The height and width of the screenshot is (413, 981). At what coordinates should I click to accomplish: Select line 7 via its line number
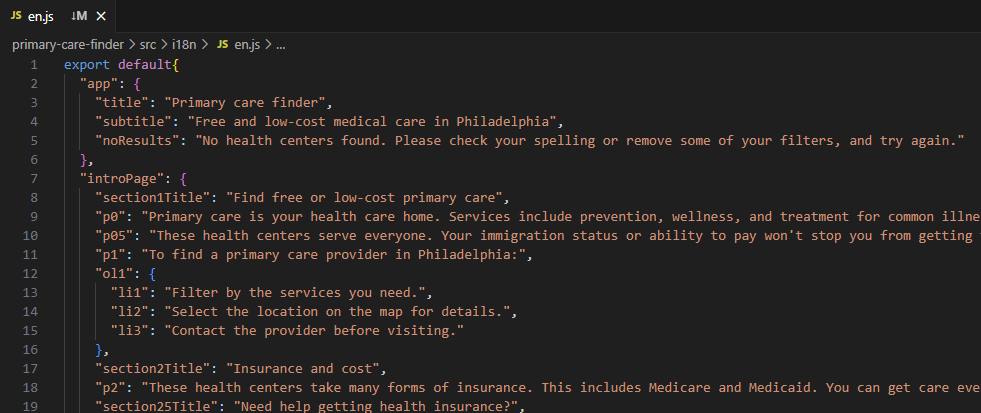coord(33,178)
